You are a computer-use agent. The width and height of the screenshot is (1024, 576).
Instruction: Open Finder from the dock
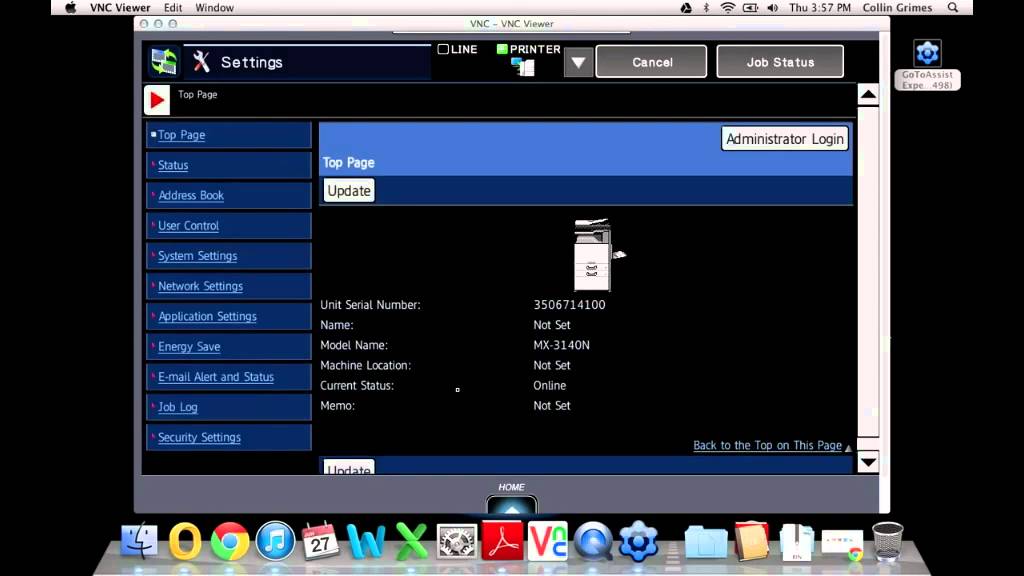click(139, 541)
